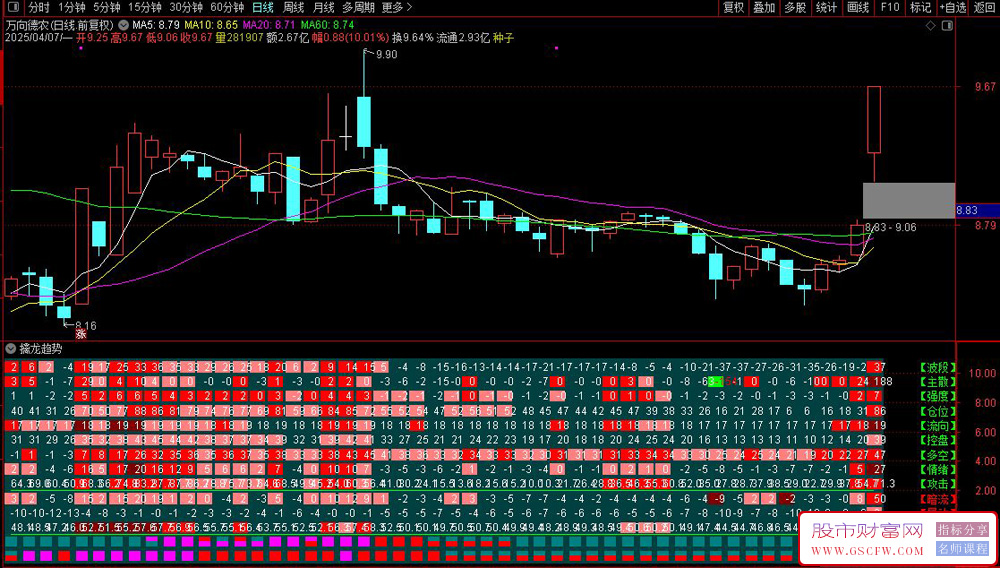Image resolution: width=1000 pixels, height=568 pixels.
Task: Switch to the 分时 chart tab
Action: coord(38,8)
